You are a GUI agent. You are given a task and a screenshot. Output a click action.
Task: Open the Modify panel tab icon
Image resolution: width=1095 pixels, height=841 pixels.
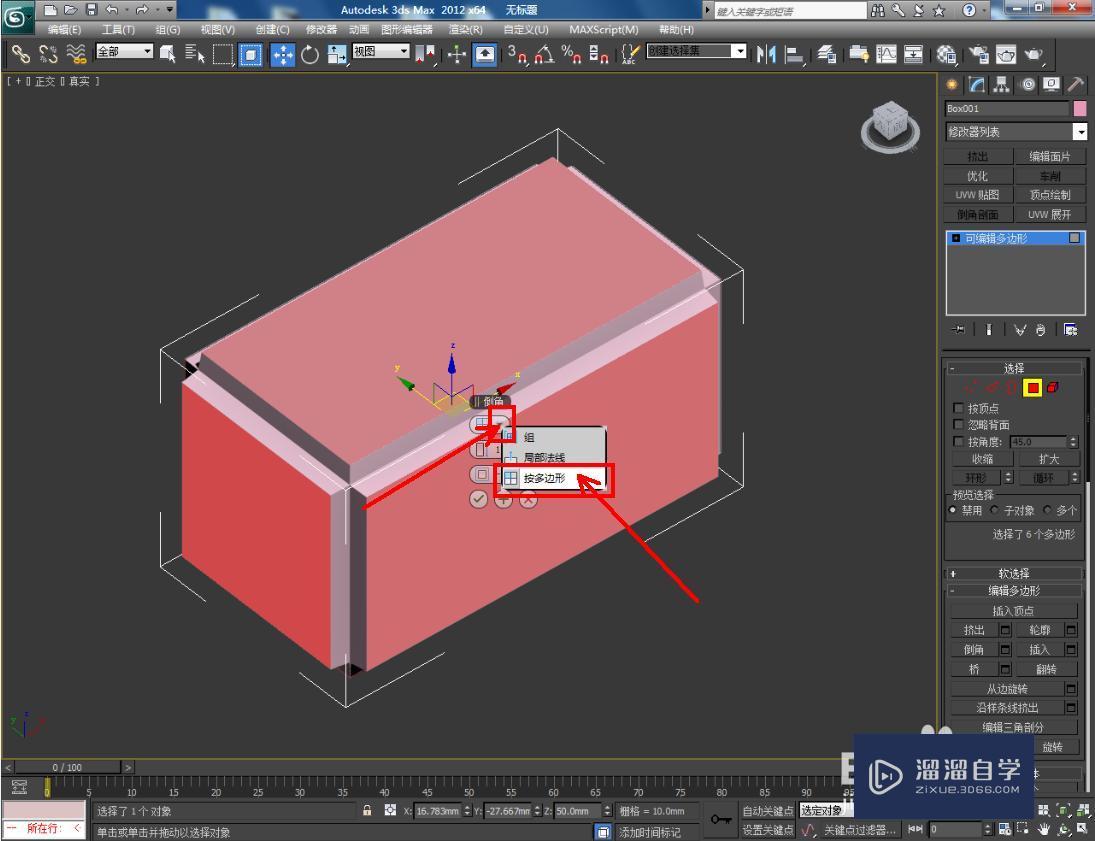tap(977, 86)
